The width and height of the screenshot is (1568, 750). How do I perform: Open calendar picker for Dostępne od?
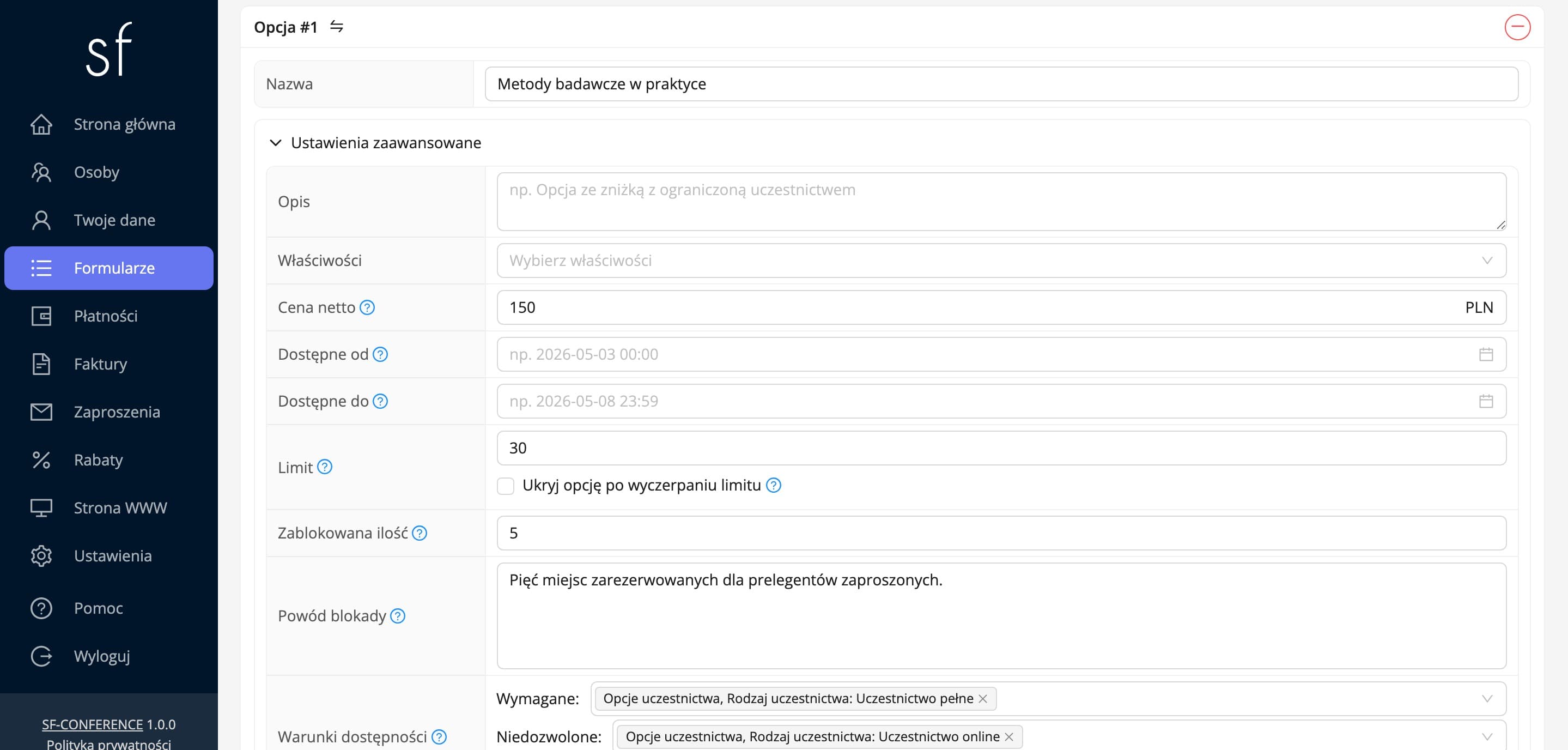pos(1486,354)
